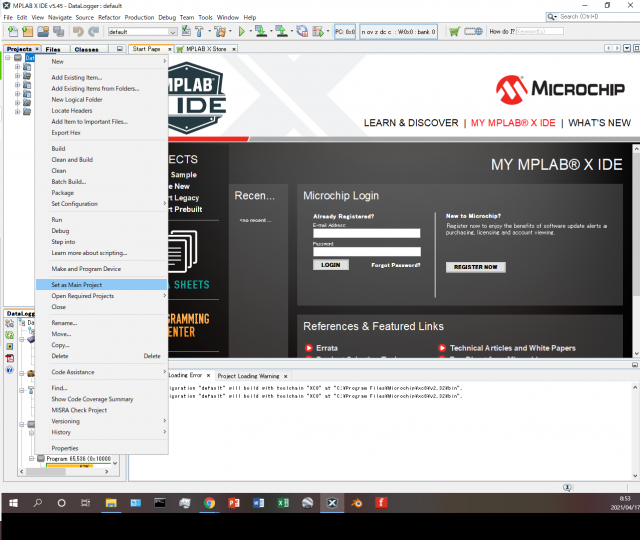Click the E-mail Address input field

(x=367, y=233)
